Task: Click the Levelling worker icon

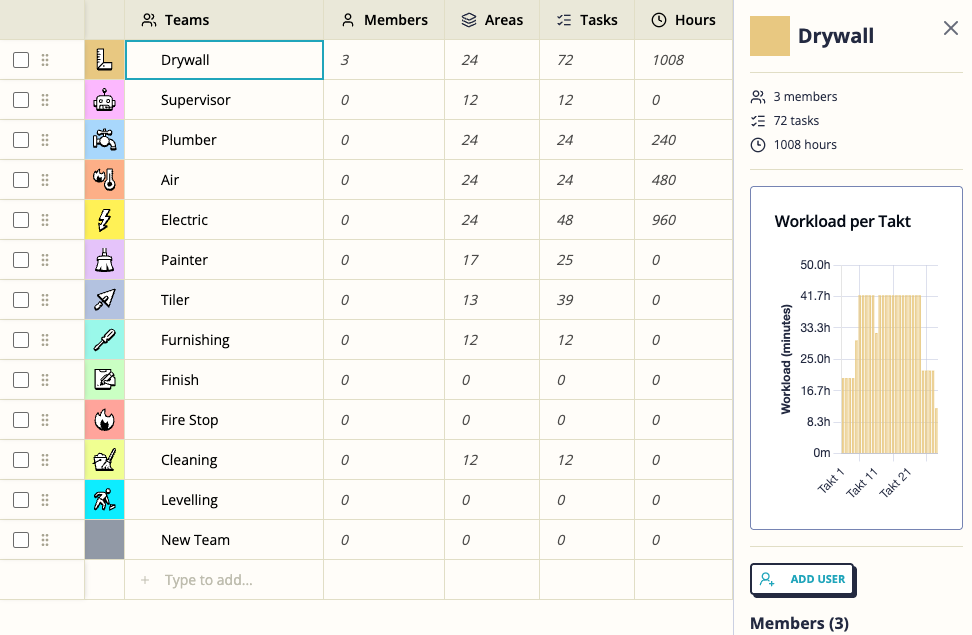Action: tap(104, 500)
